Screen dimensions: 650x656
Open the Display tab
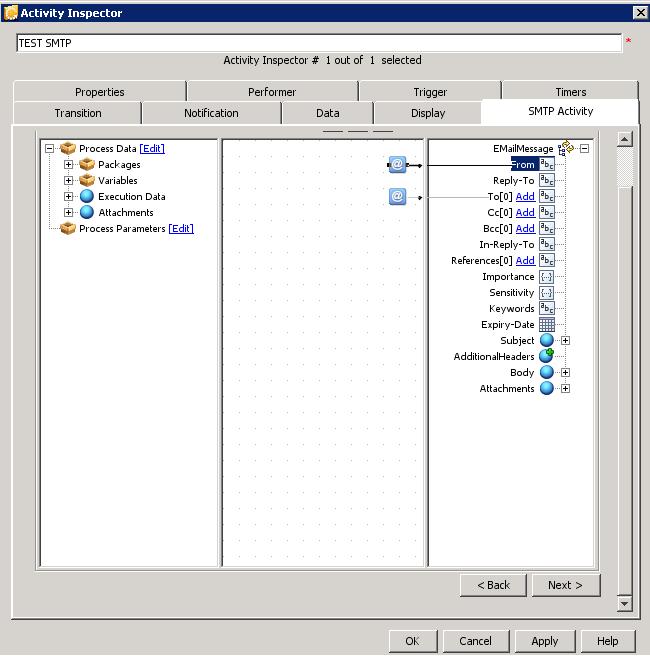[x=428, y=113]
